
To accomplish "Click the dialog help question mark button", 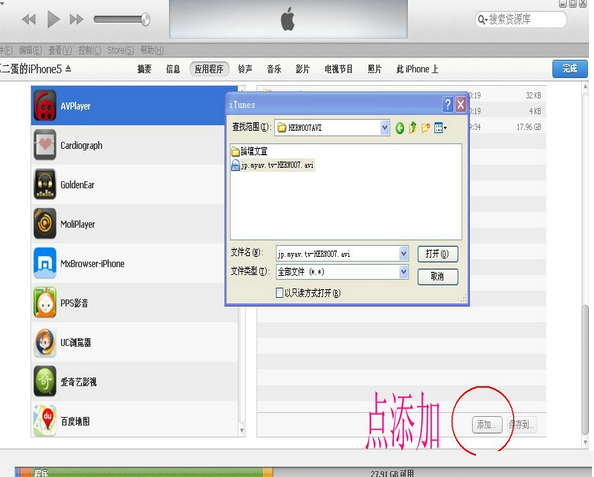I will pyautogui.click(x=447, y=104).
